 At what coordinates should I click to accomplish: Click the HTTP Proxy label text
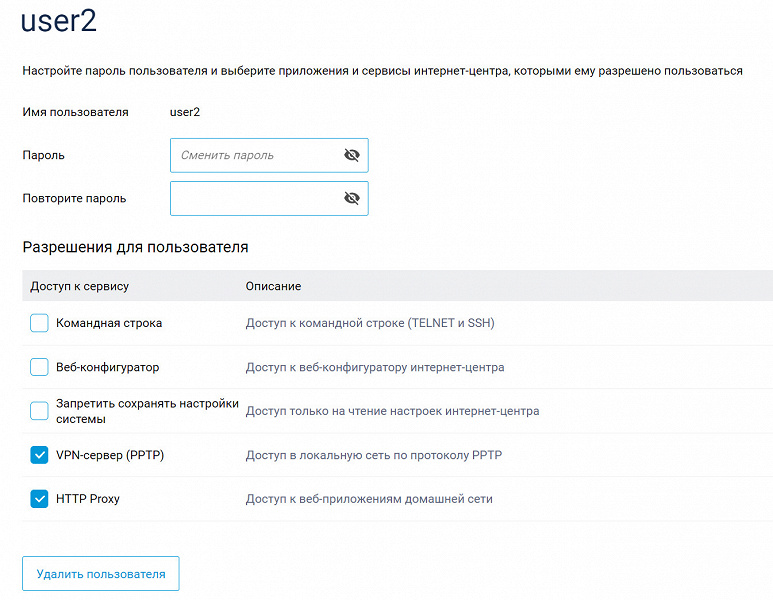(88, 498)
